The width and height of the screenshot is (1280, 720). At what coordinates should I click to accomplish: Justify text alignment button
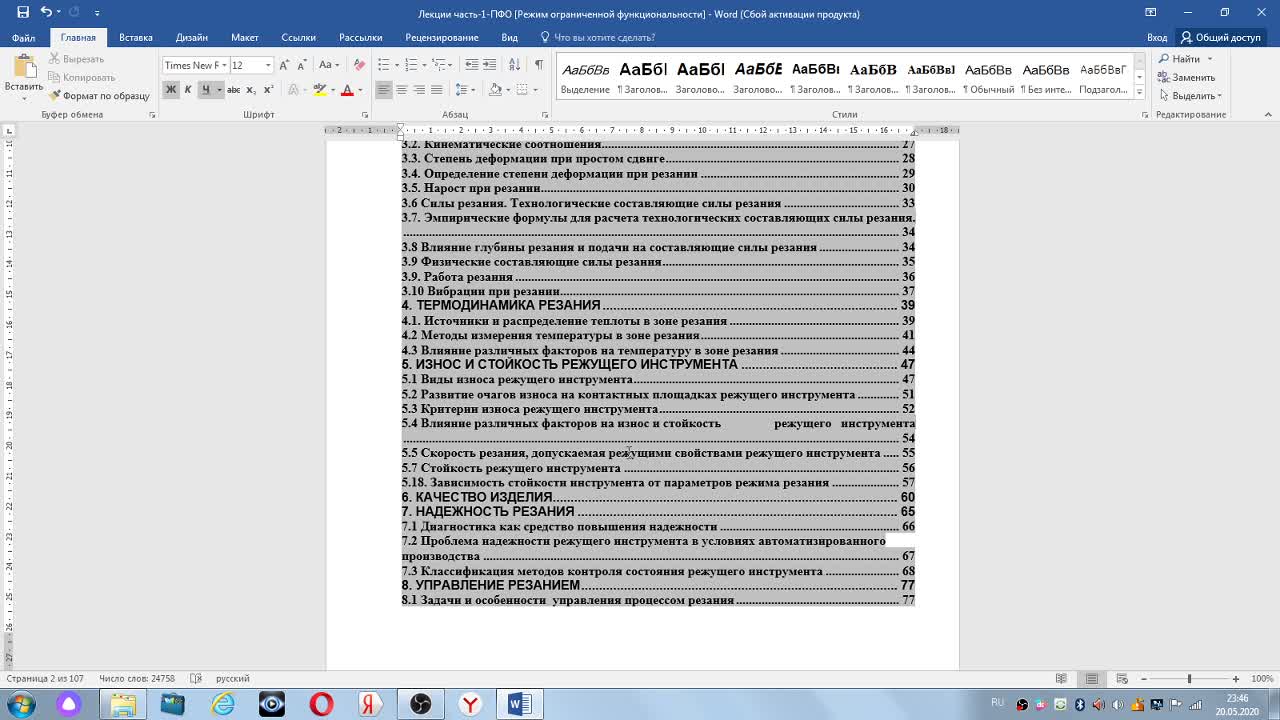[x=436, y=90]
